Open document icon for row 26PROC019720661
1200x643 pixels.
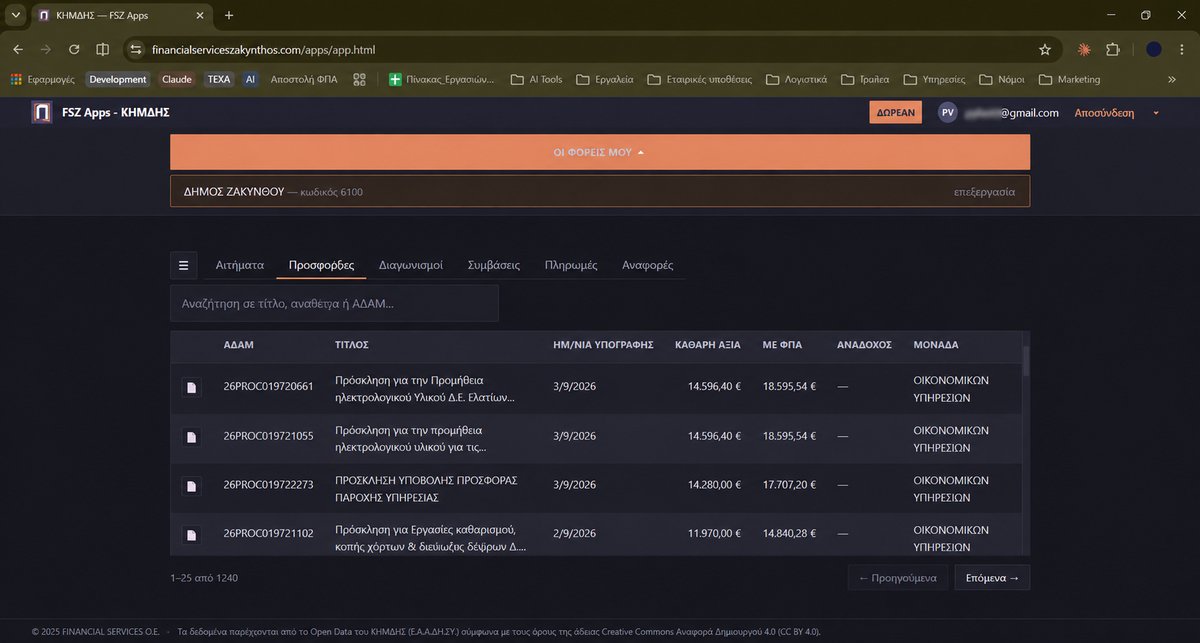tap(191, 387)
